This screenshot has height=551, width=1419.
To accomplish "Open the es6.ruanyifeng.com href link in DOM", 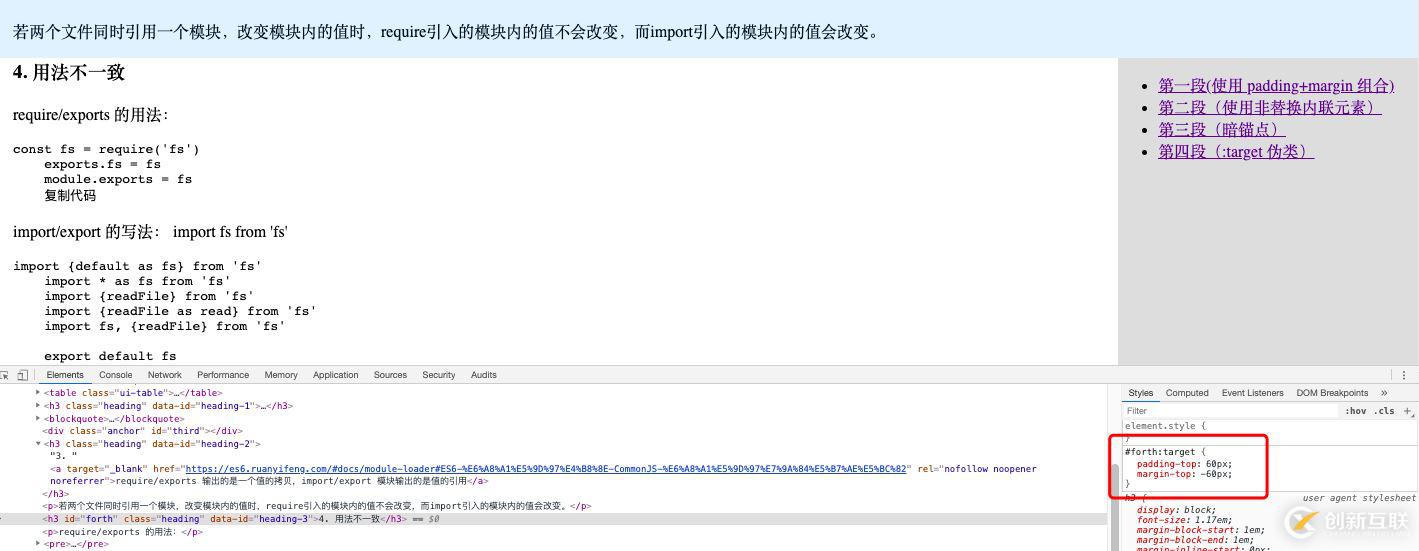I will pyautogui.click(x=545, y=469).
